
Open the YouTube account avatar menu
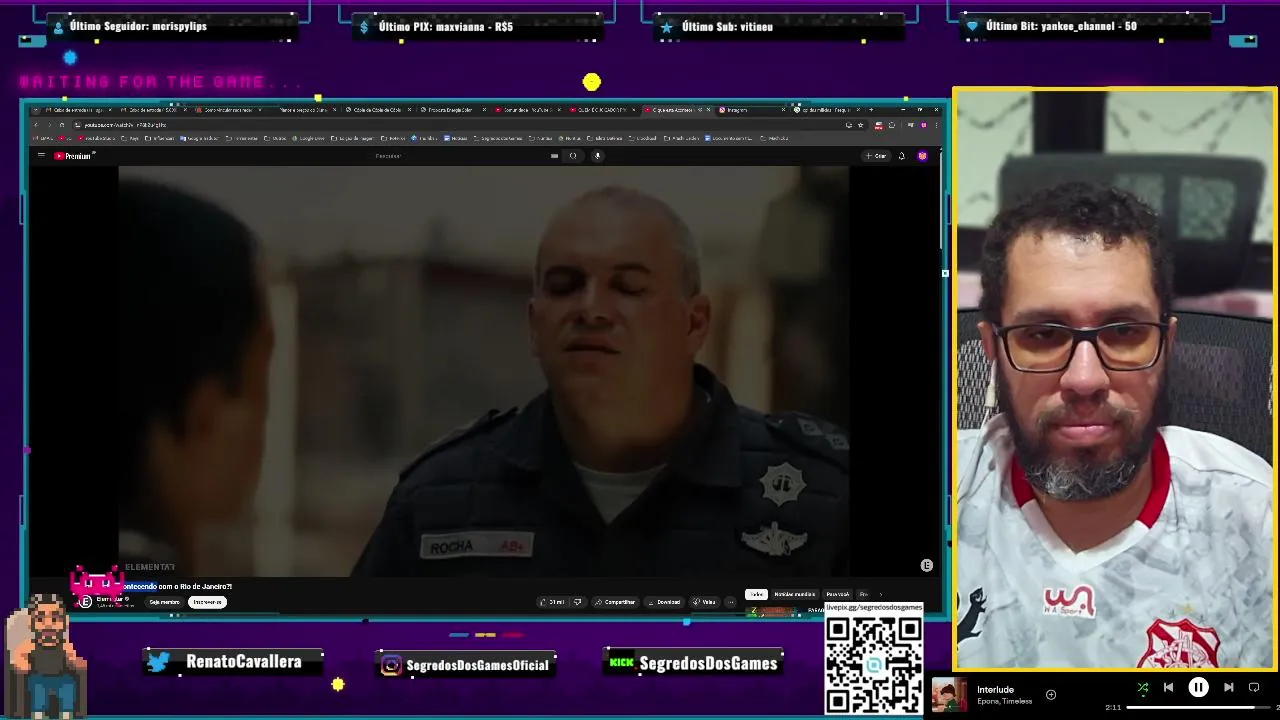[x=922, y=156]
